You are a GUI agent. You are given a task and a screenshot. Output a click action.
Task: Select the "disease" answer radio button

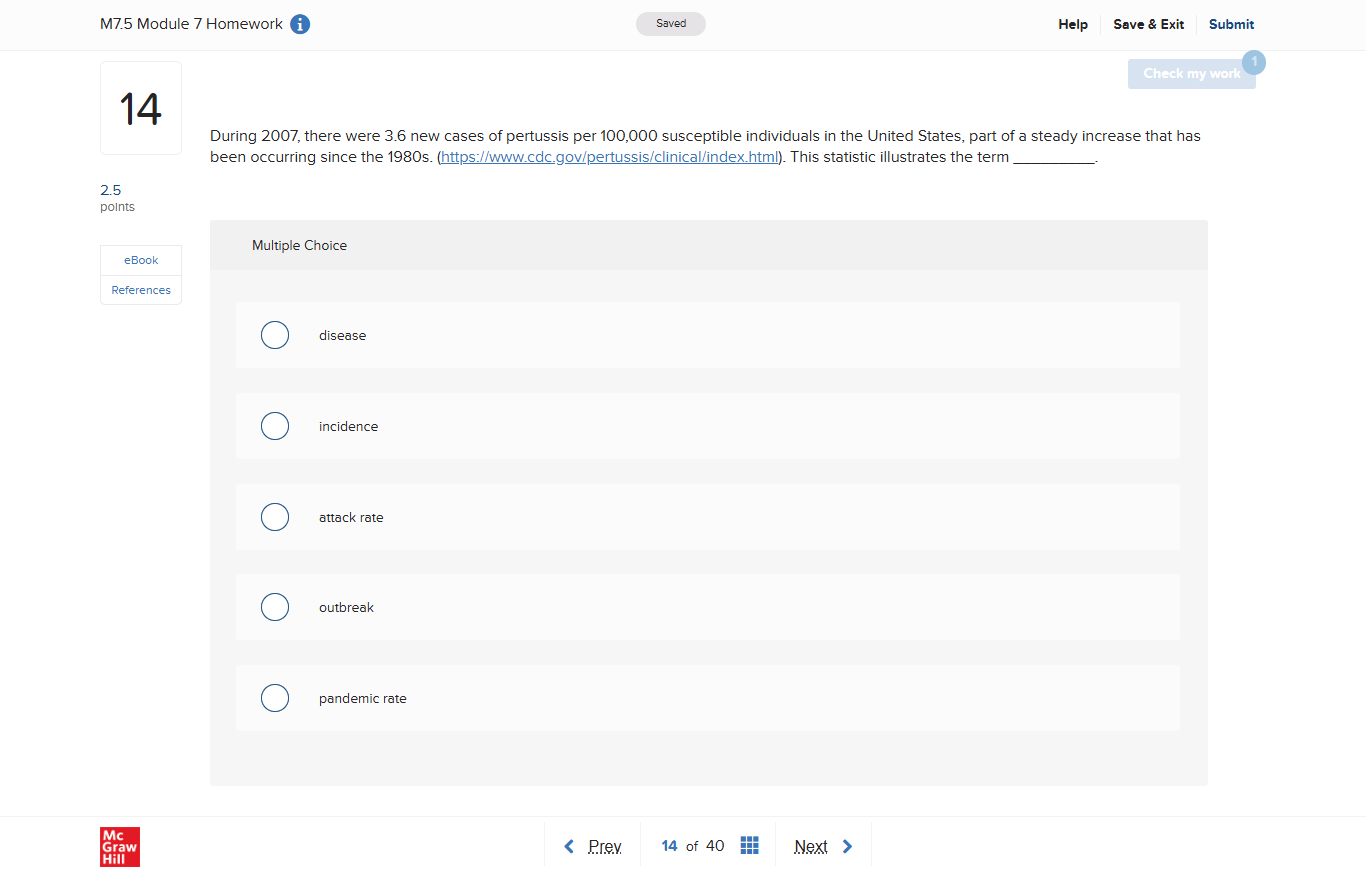click(275, 335)
